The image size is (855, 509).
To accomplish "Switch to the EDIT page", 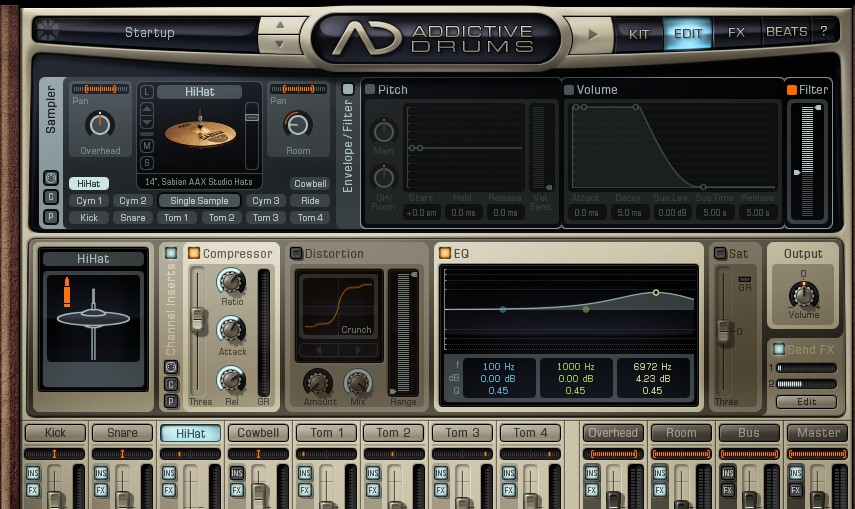I will click(688, 34).
